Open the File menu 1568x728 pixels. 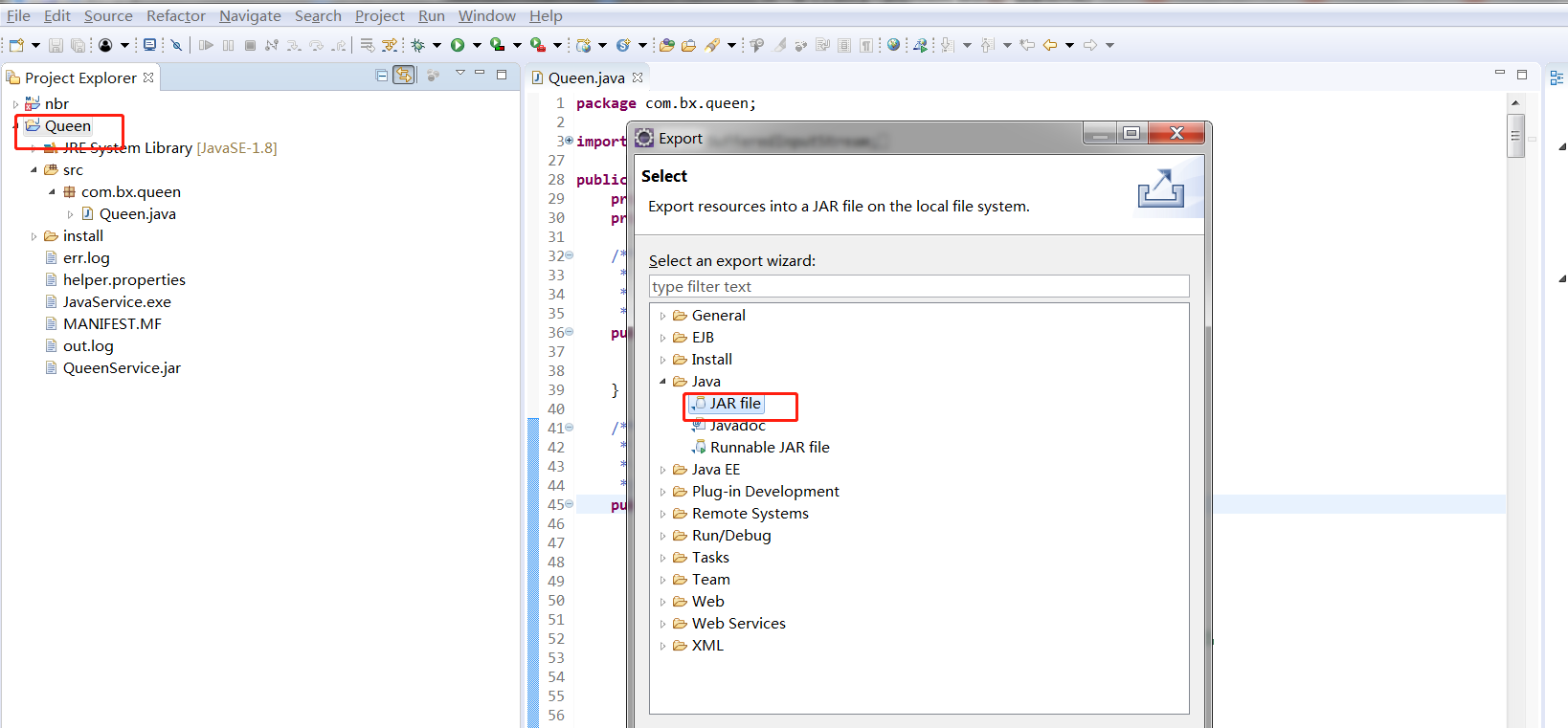[18, 15]
